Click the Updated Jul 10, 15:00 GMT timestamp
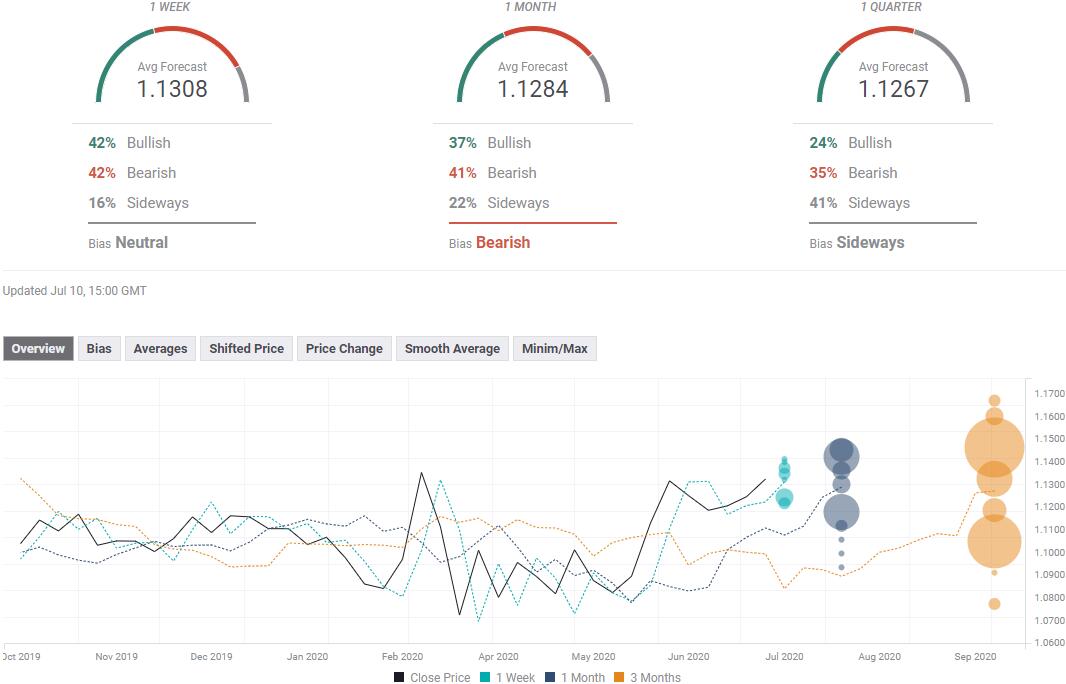The image size is (1066, 684). point(75,291)
